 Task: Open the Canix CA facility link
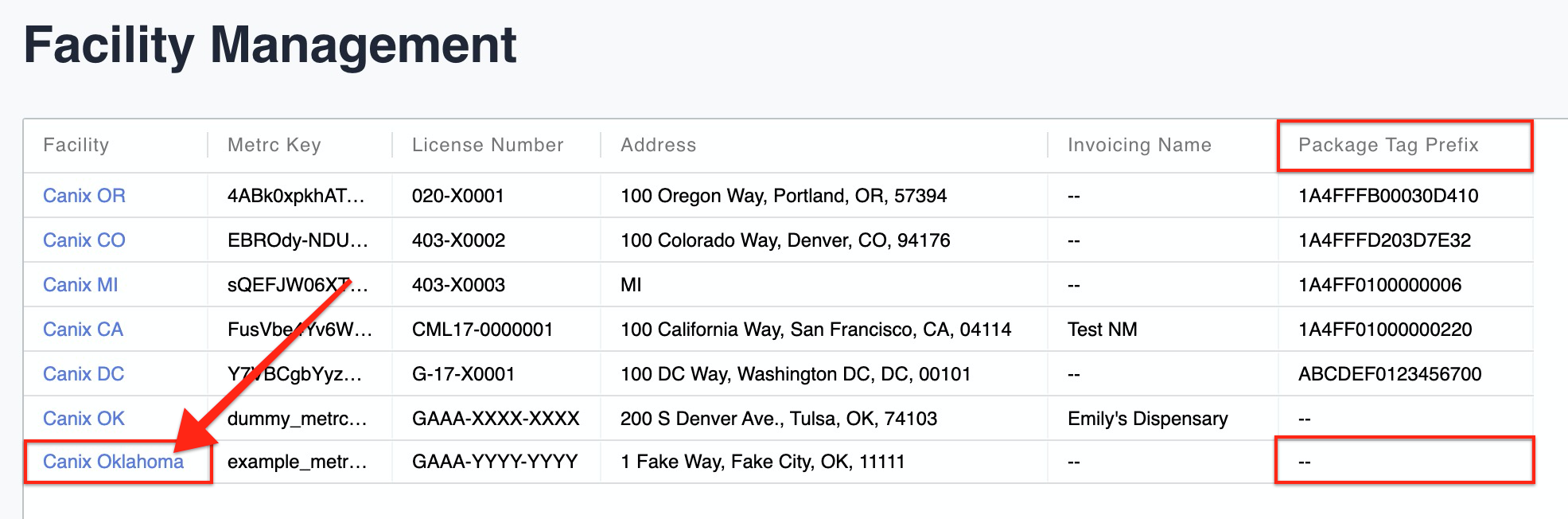[x=82, y=329]
